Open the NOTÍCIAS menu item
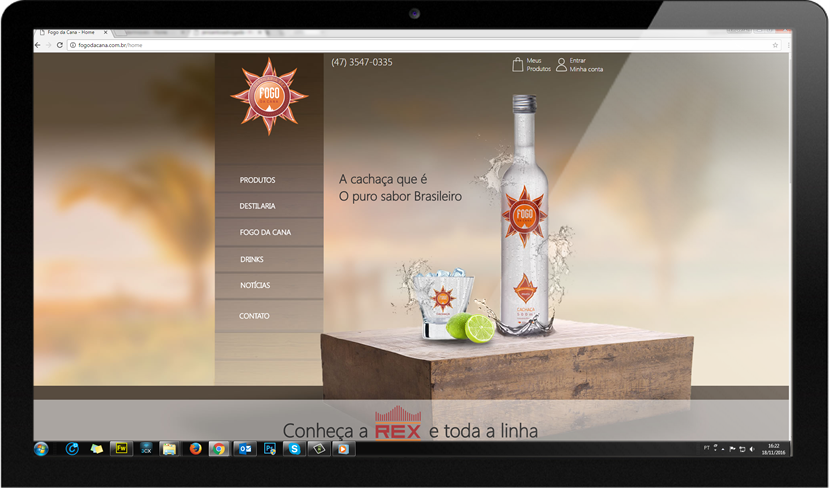 255,285
